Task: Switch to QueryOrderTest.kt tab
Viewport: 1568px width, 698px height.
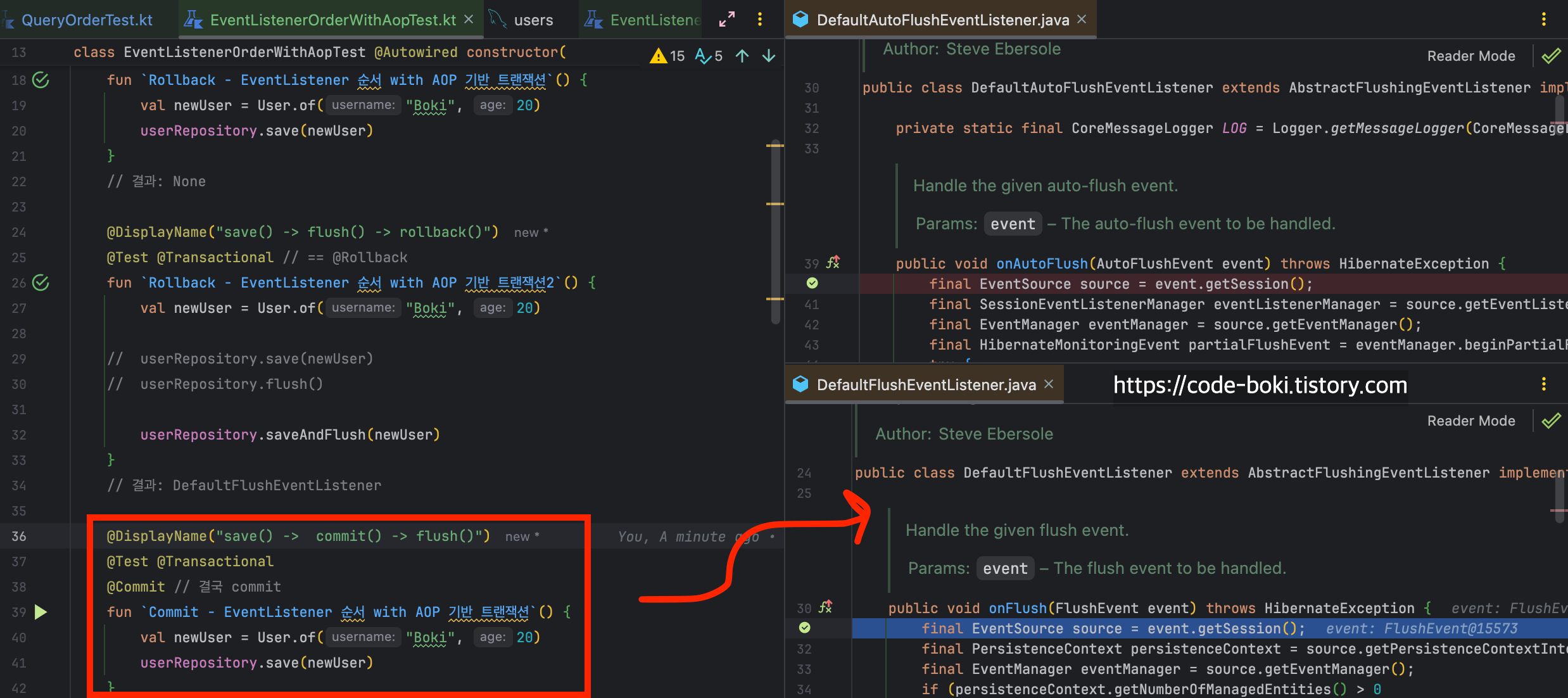Action: pos(87,20)
